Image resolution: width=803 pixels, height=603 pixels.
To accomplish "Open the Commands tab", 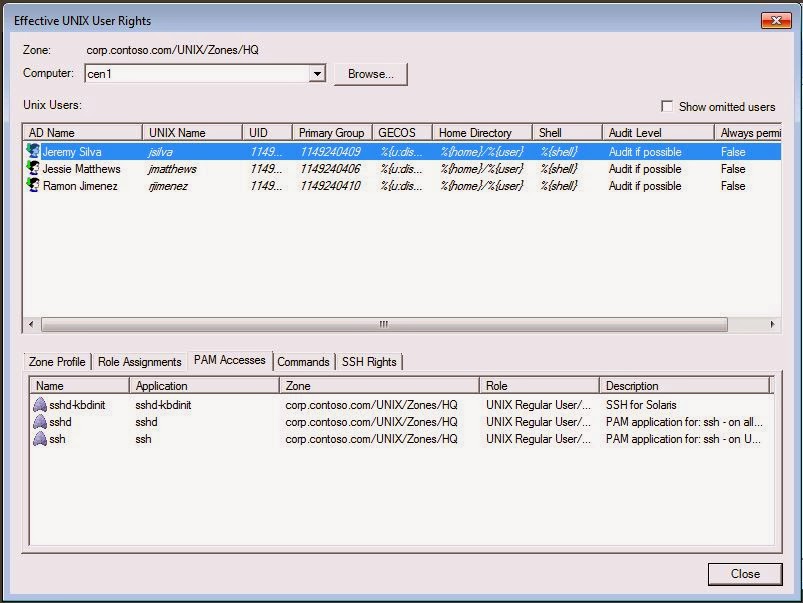I will pyautogui.click(x=303, y=361).
